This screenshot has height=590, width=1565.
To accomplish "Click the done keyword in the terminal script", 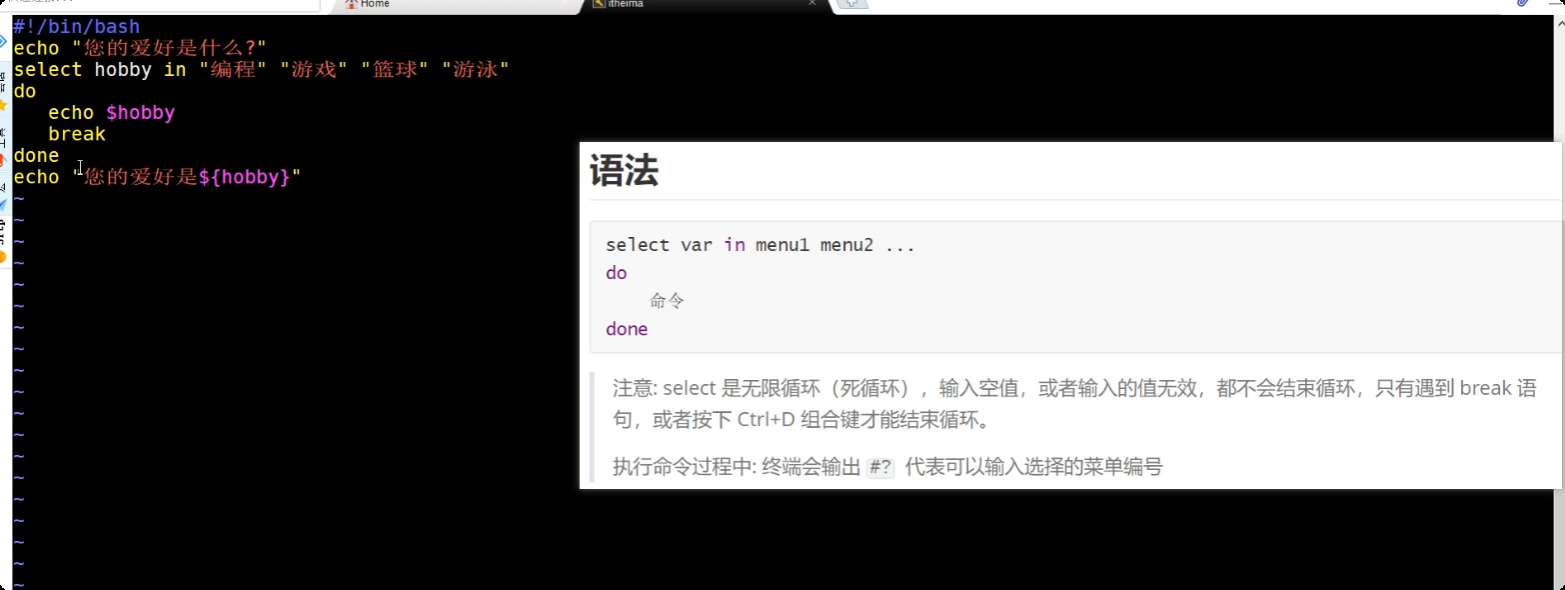I will (x=36, y=156).
